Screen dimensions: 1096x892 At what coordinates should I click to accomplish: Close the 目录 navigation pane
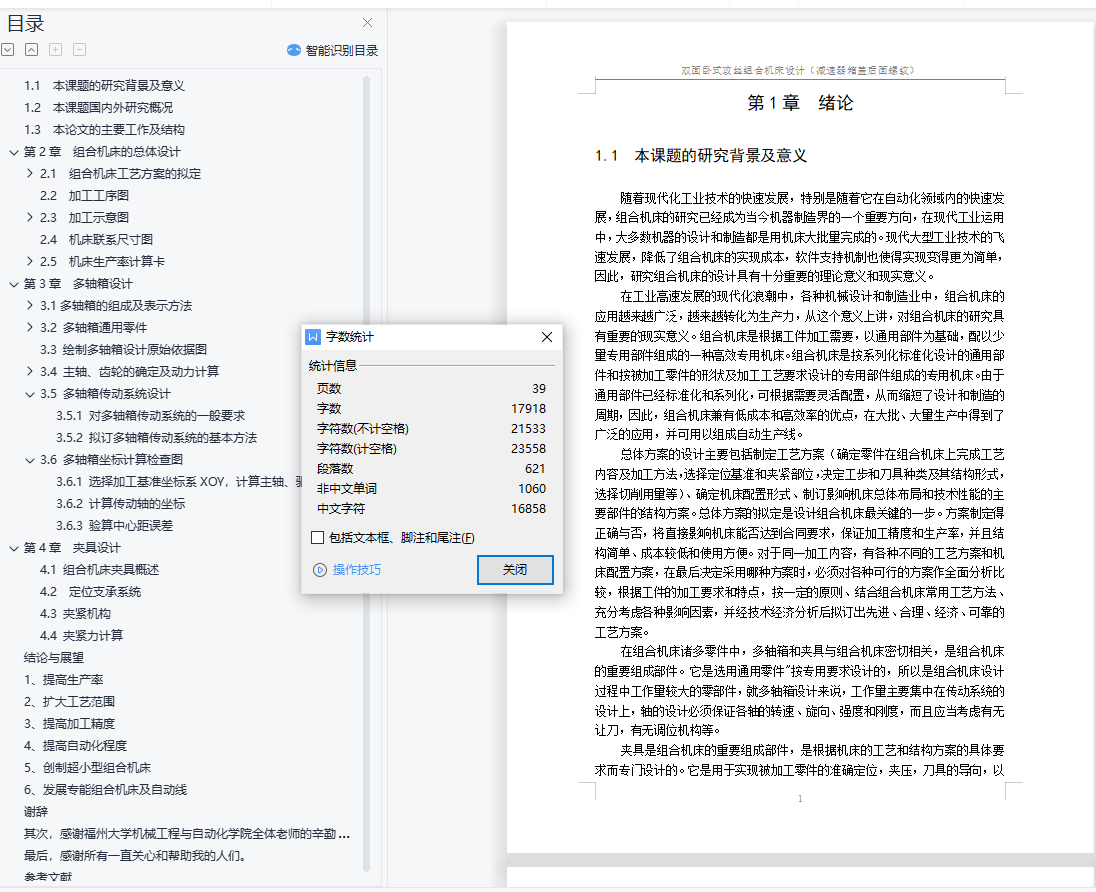click(x=367, y=23)
